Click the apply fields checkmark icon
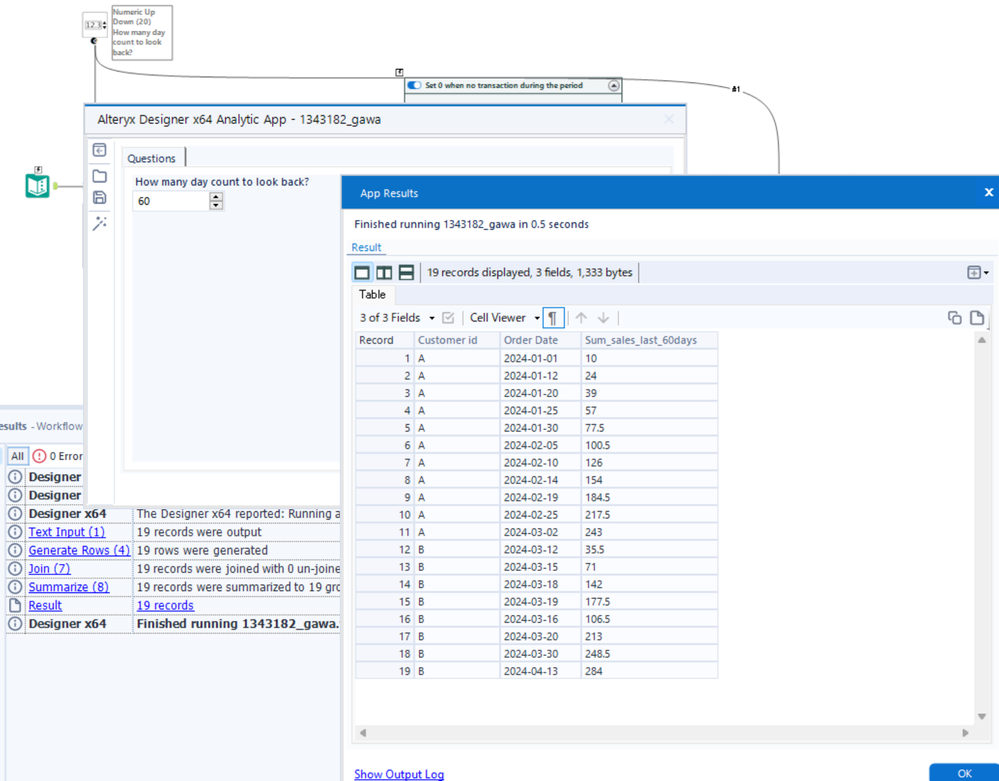The height and width of the screenshot is (781, 999). click(448, 317)
